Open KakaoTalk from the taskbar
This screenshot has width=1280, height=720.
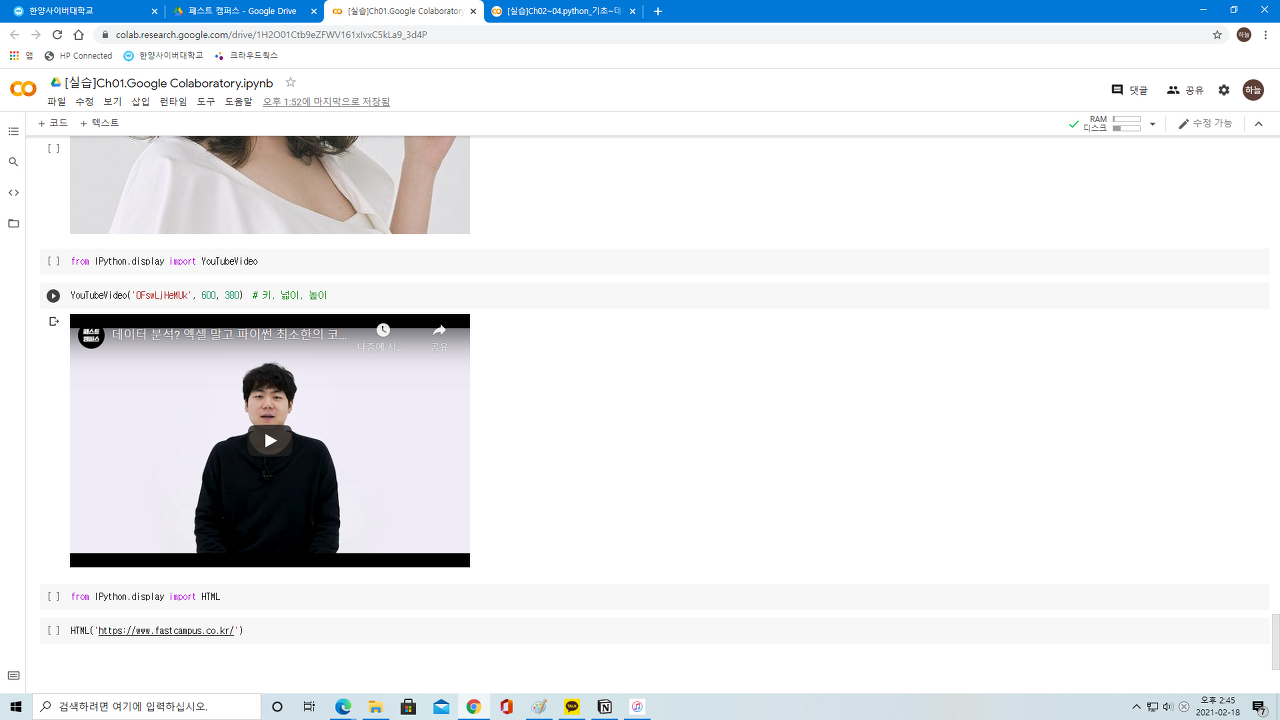click(x=572, y=707)
